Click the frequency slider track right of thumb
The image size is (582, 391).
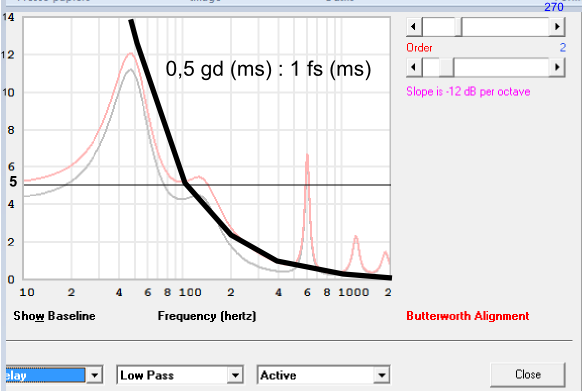pyautogui.click(x=506, y=27)
